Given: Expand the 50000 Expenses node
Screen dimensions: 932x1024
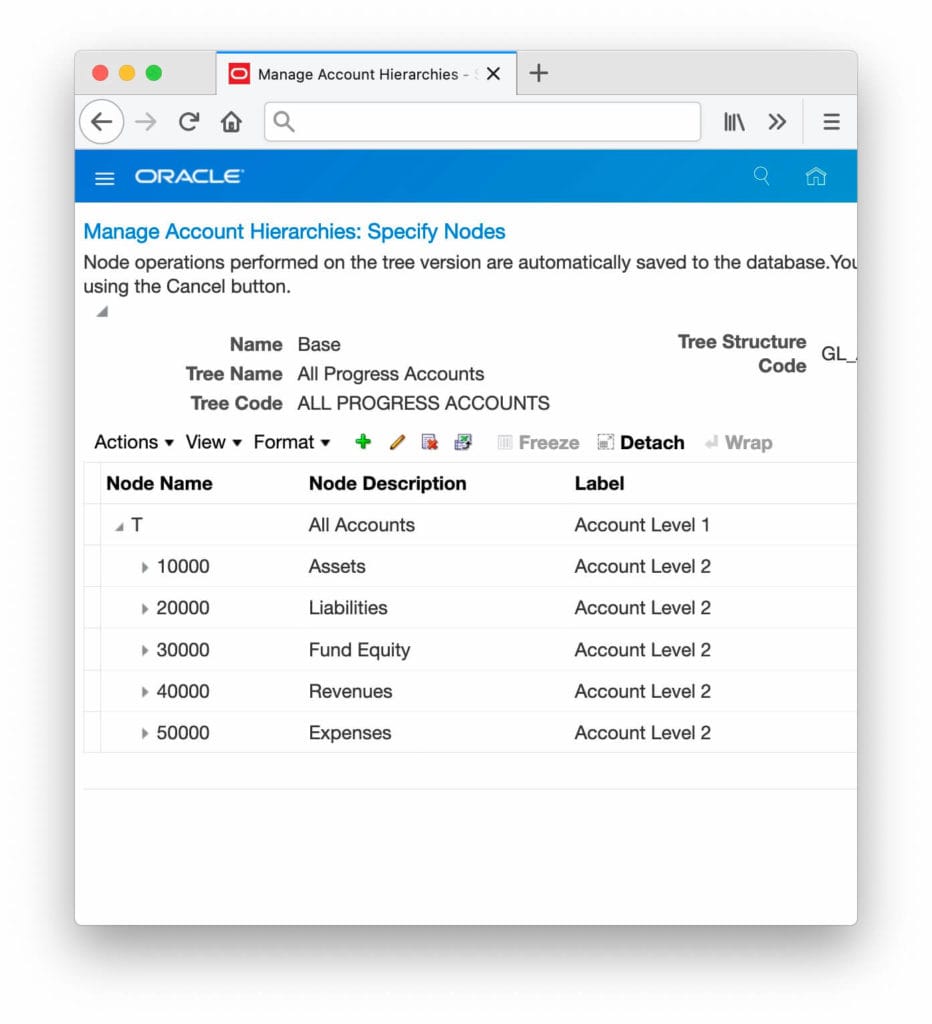Looking at the screenshot, I should tap(146, 732).
